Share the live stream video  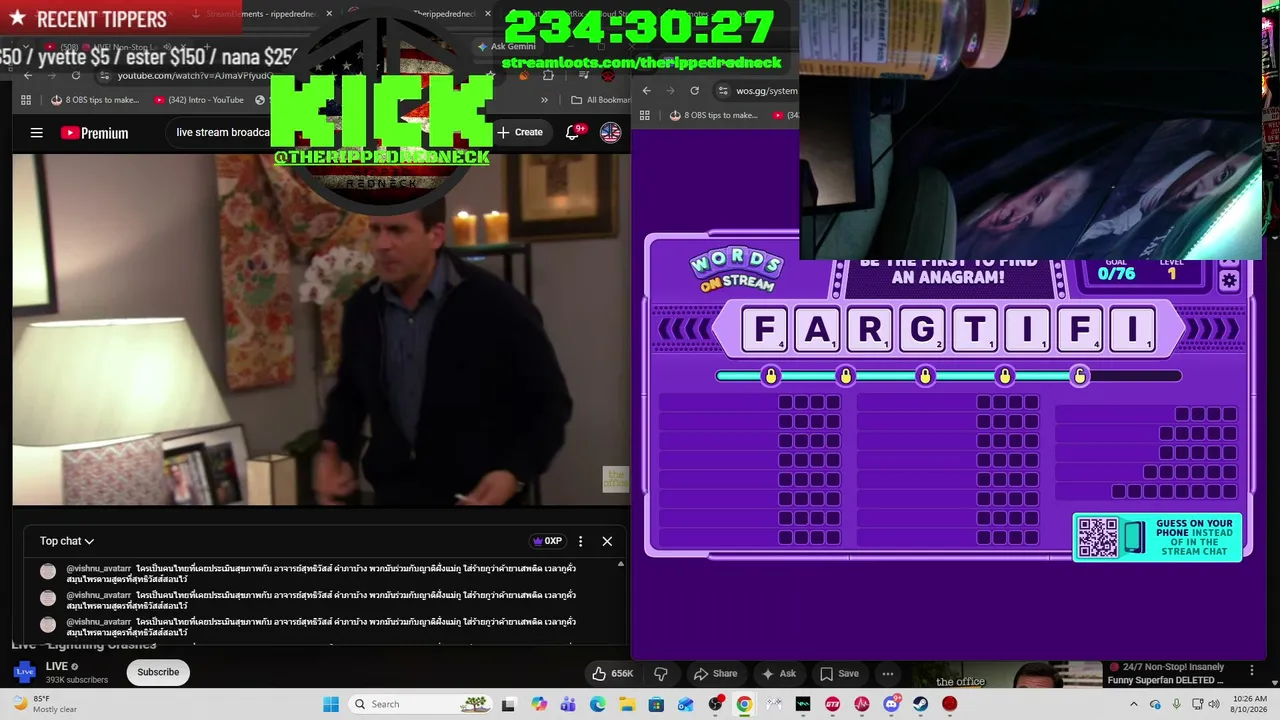click(716, 673)
